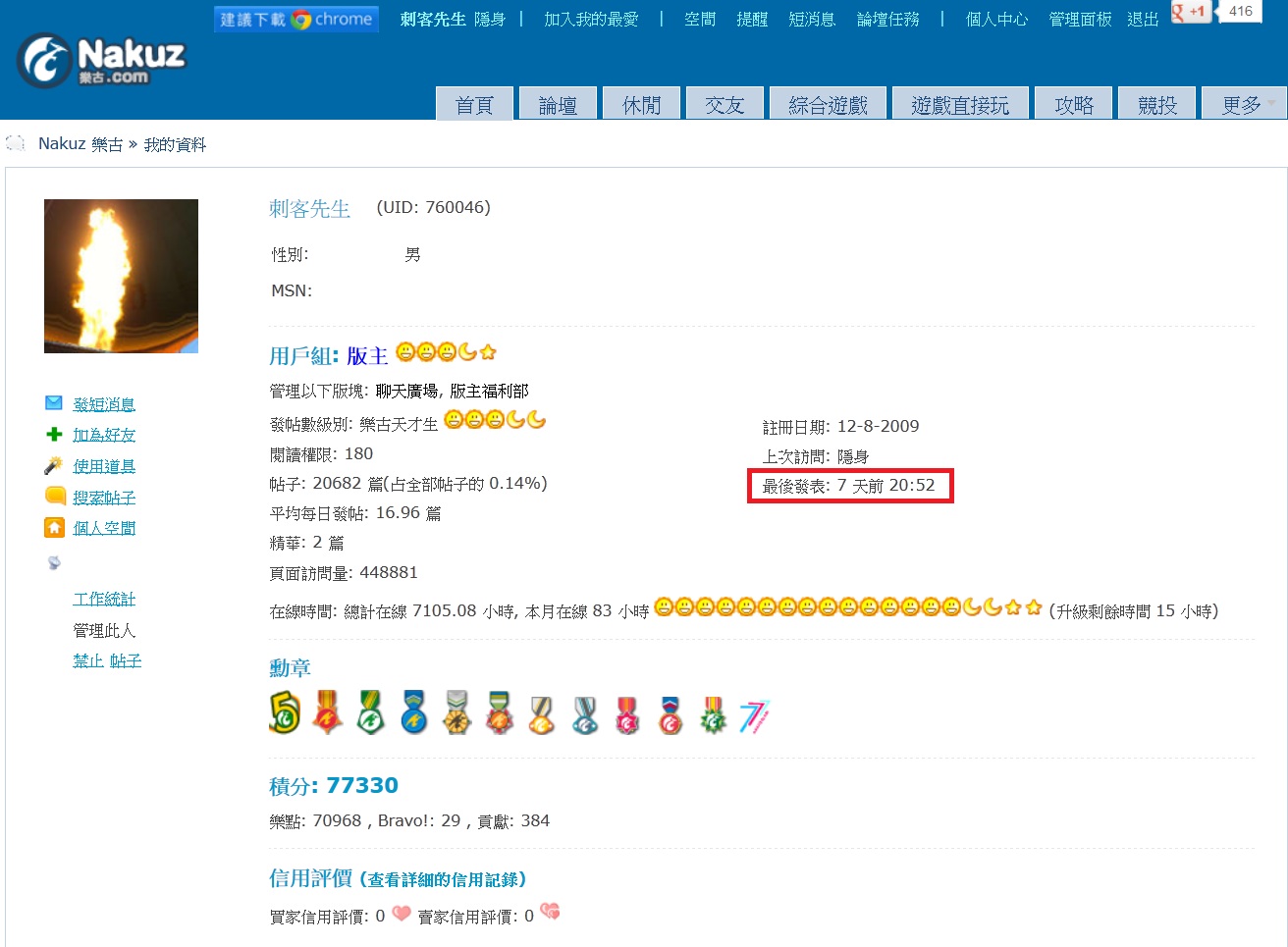Click the text (UID: 760046)
1288x947 pixels.
pos(433,207)
